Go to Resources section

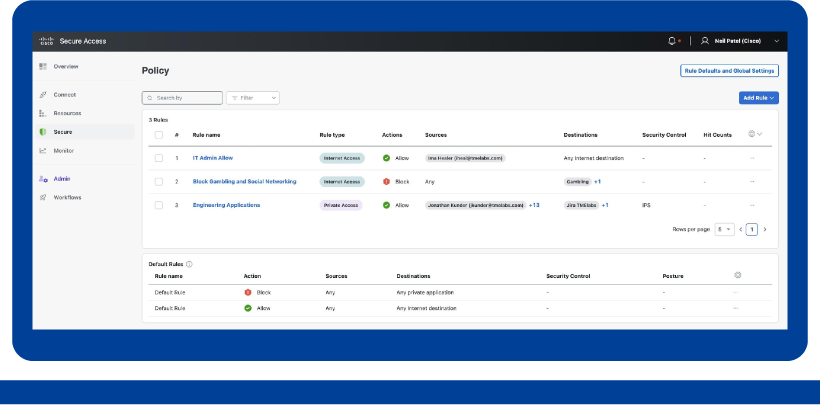click(x=67, y=113)
